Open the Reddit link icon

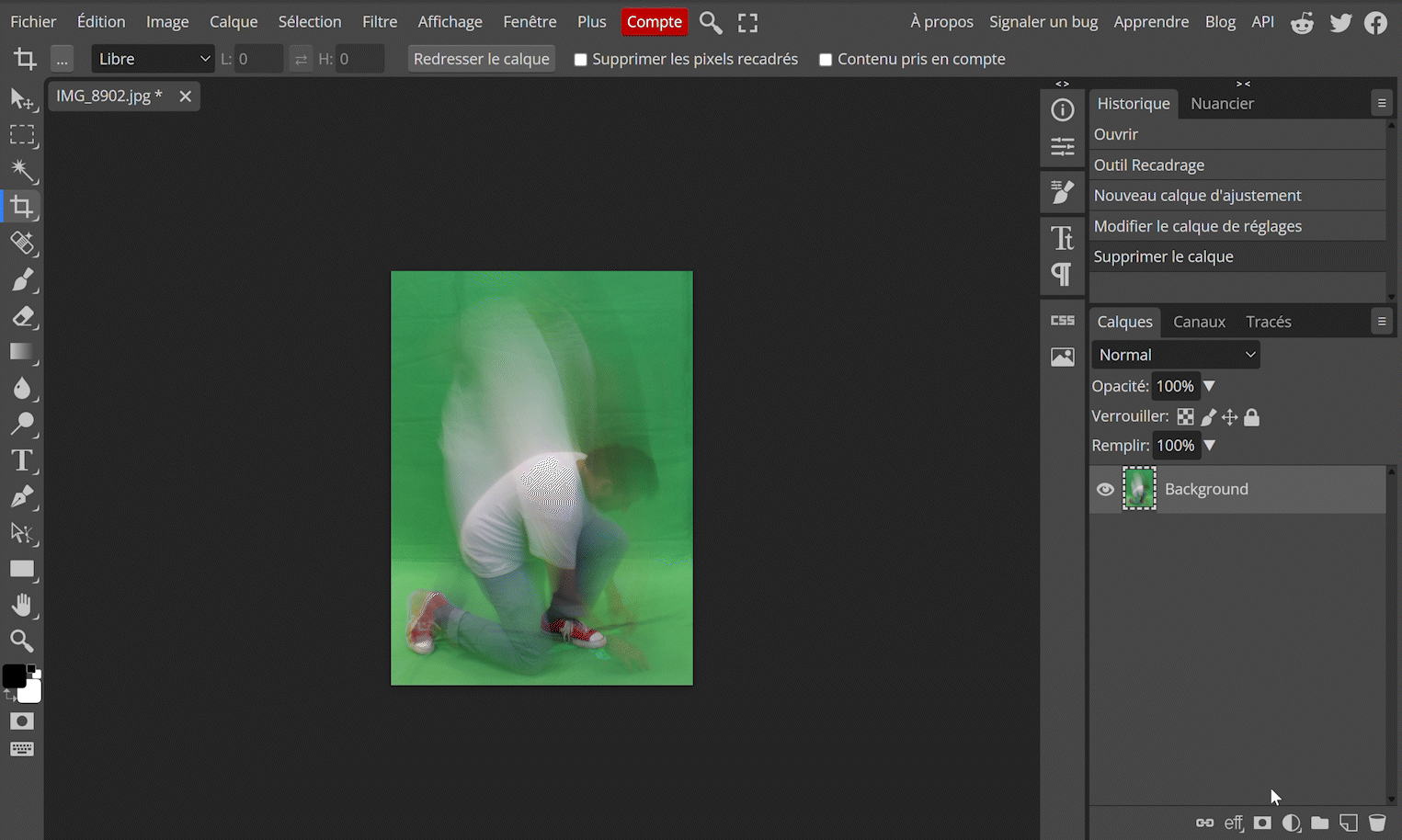coord(1302,23)
